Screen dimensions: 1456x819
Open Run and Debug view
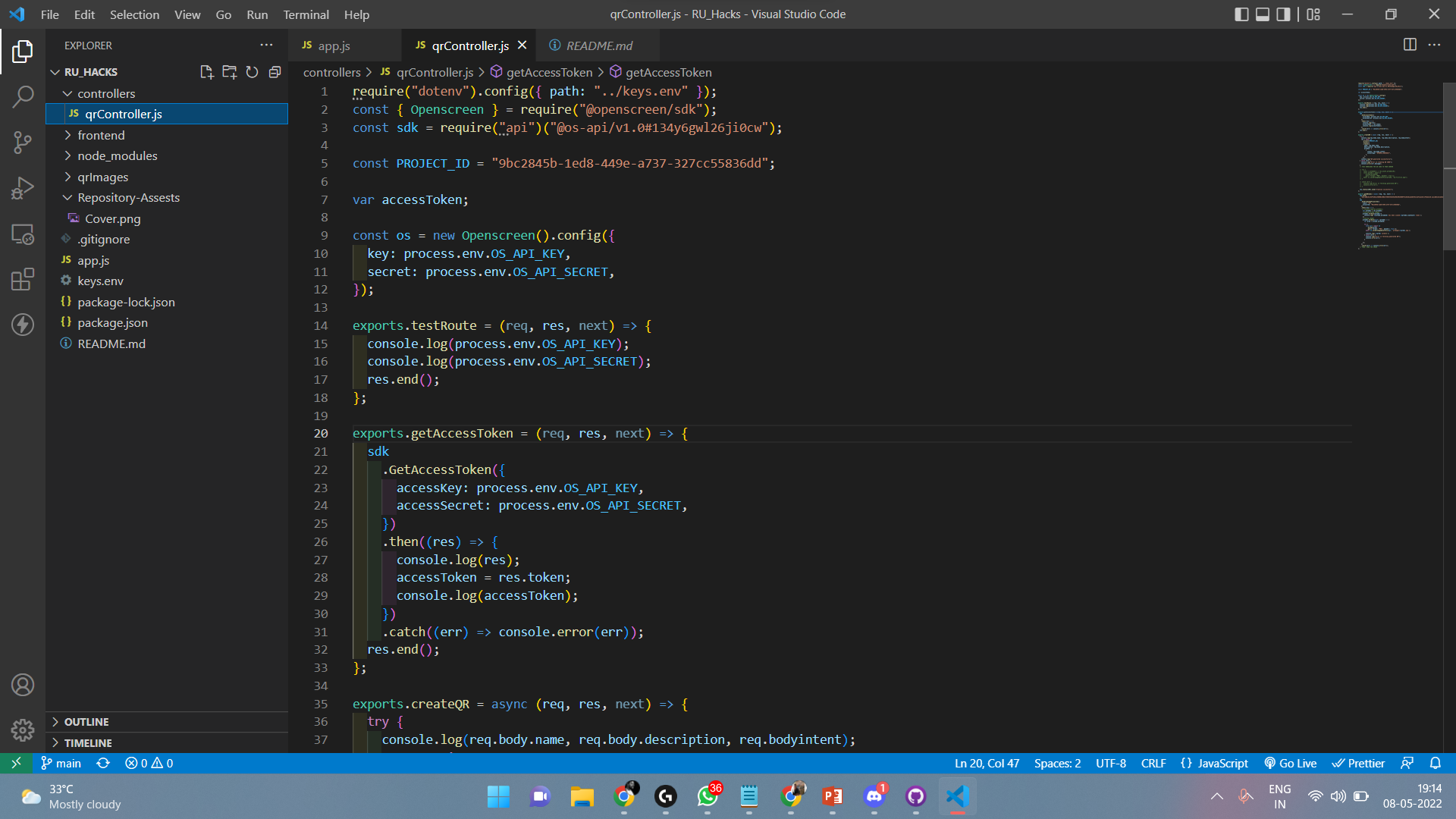tap(23, 188)
